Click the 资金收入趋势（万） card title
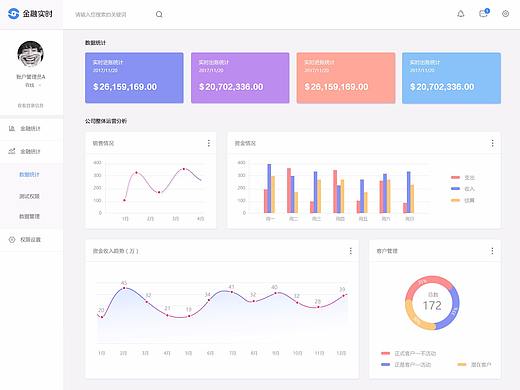Viewport: 520px width, 390px height. click(115, 251)
